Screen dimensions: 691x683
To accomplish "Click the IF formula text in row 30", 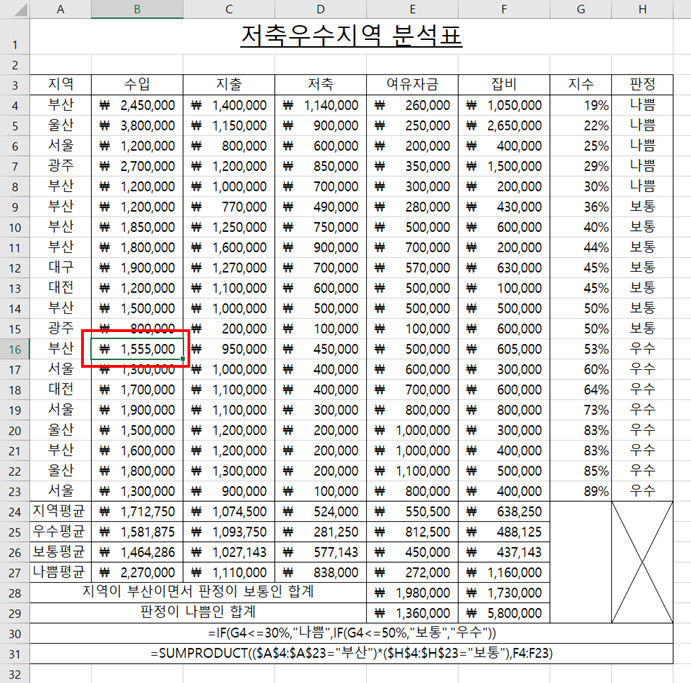I will (350, 632).
